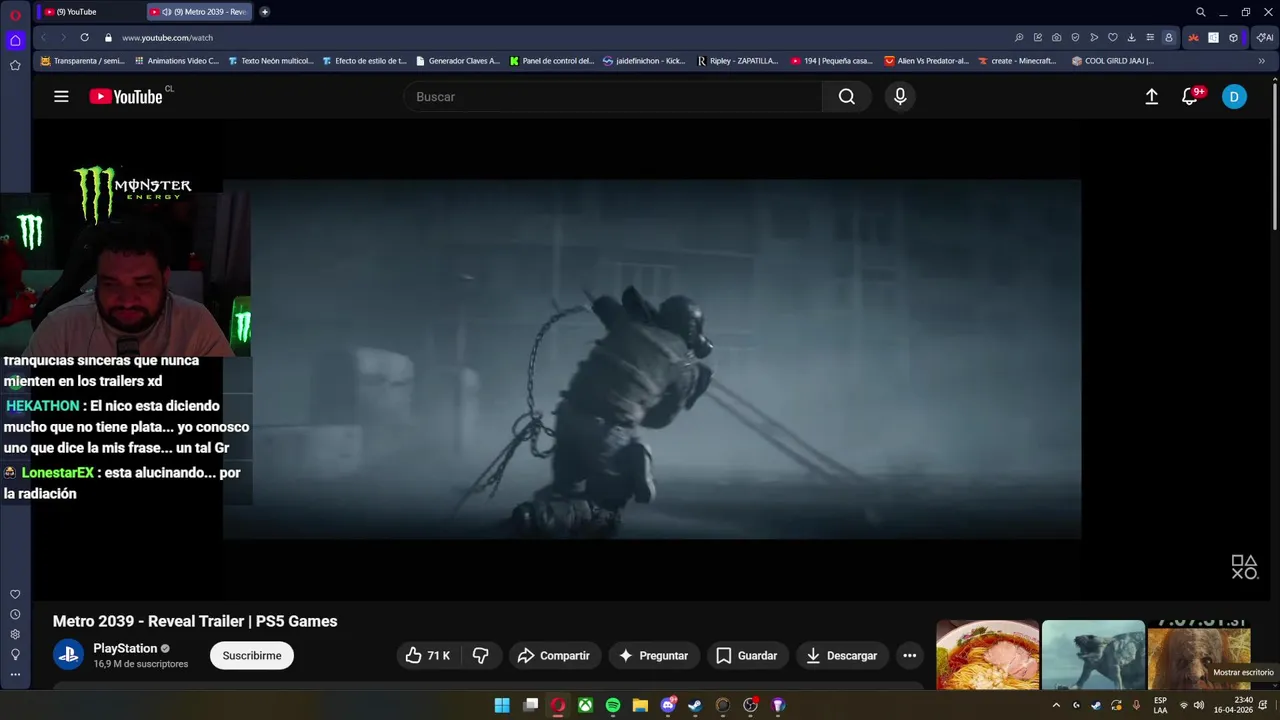The height and width of the screenshot is (720, 1280).
Task: Open PlayStation channel name link
Action: tap(125, 649)
